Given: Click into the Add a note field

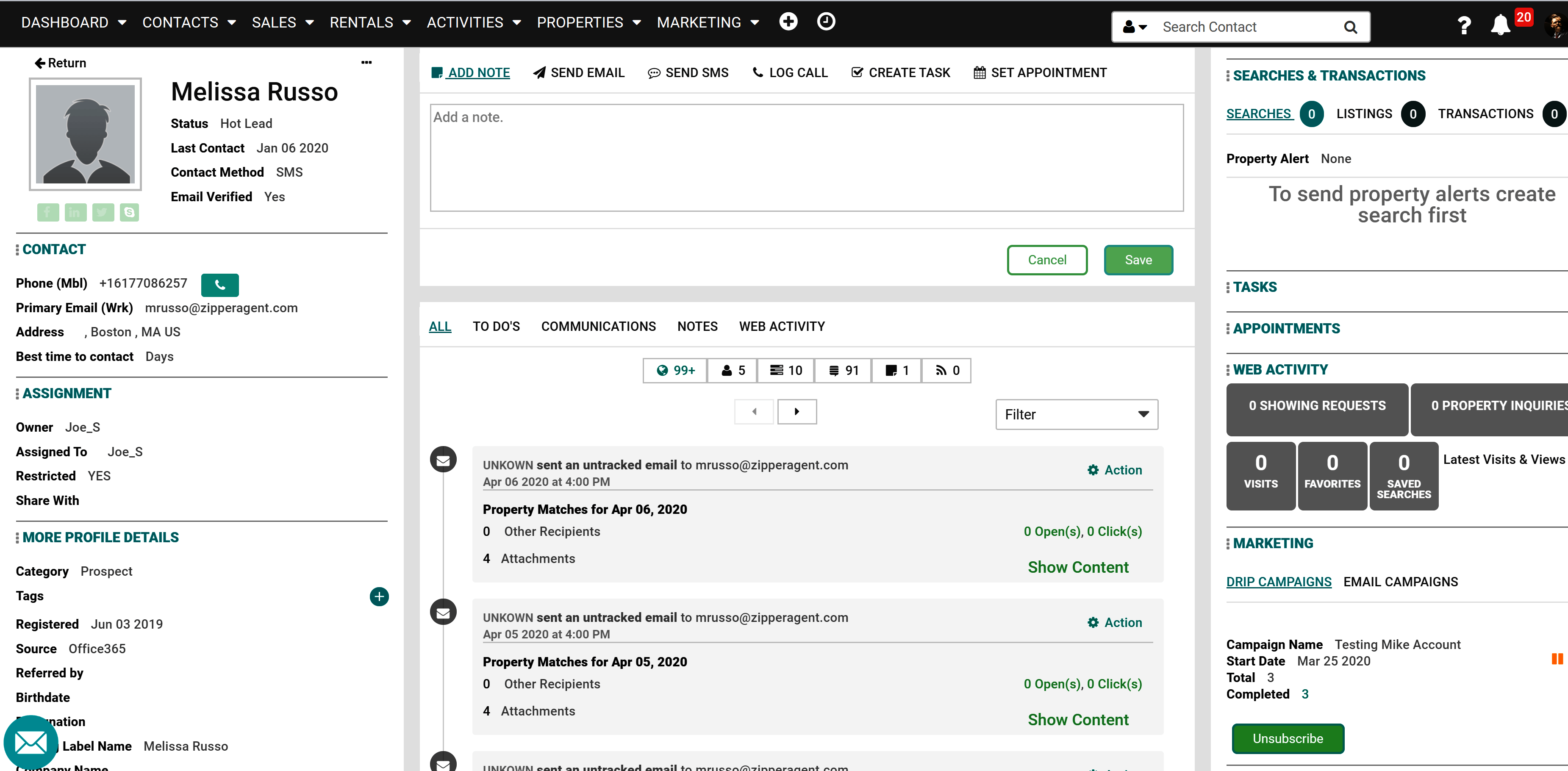Looking at the screenshot, I should click(807, 158).
